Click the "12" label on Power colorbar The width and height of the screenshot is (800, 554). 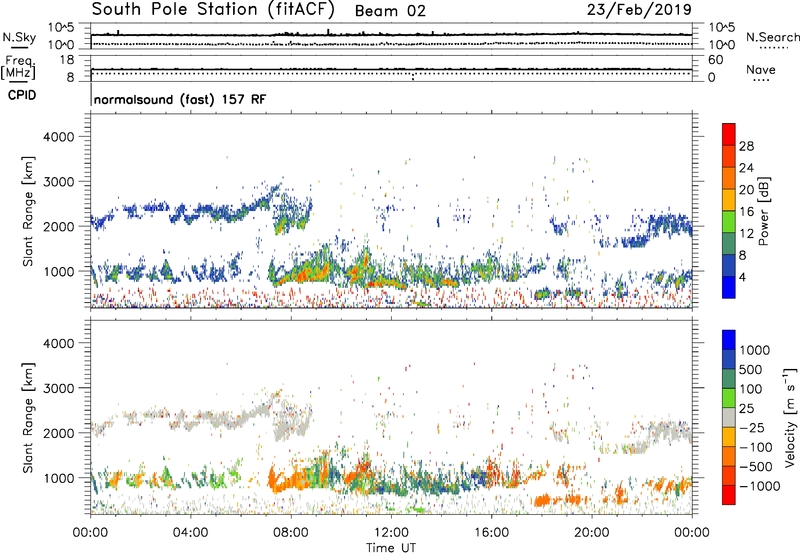(746, 234)
